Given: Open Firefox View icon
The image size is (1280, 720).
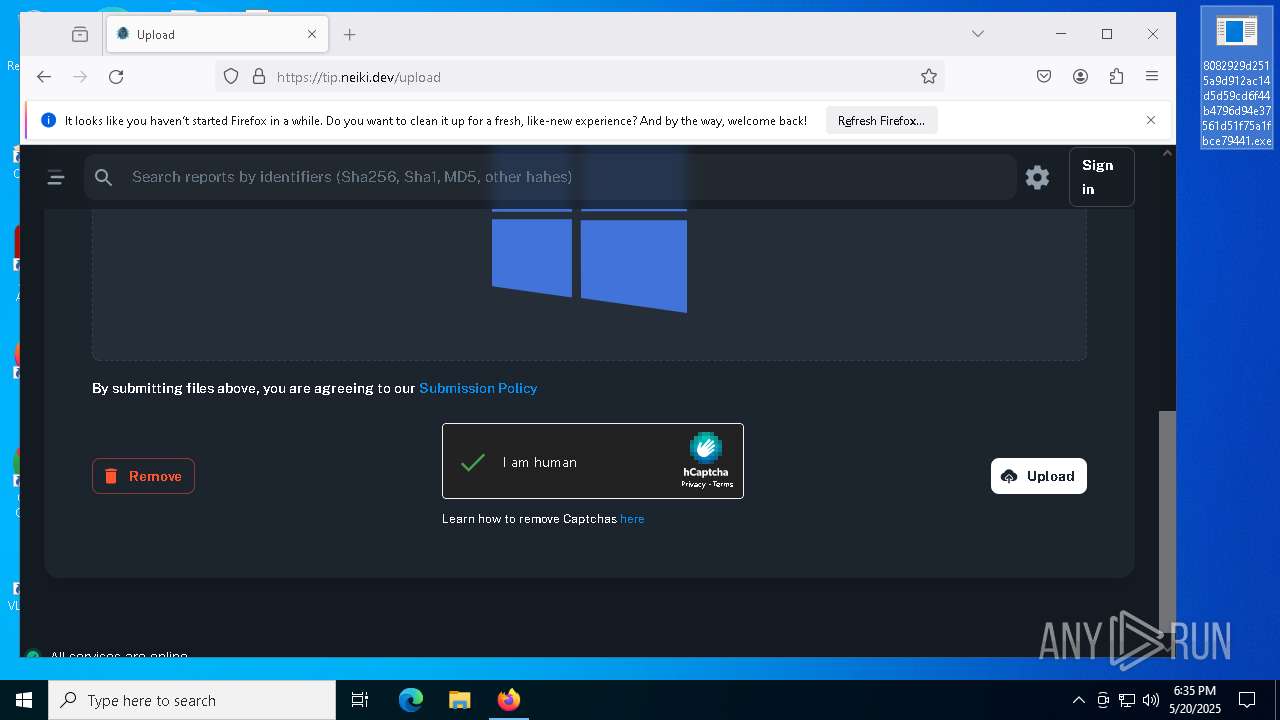Looking at the screenshot, I should click(80, 34).
